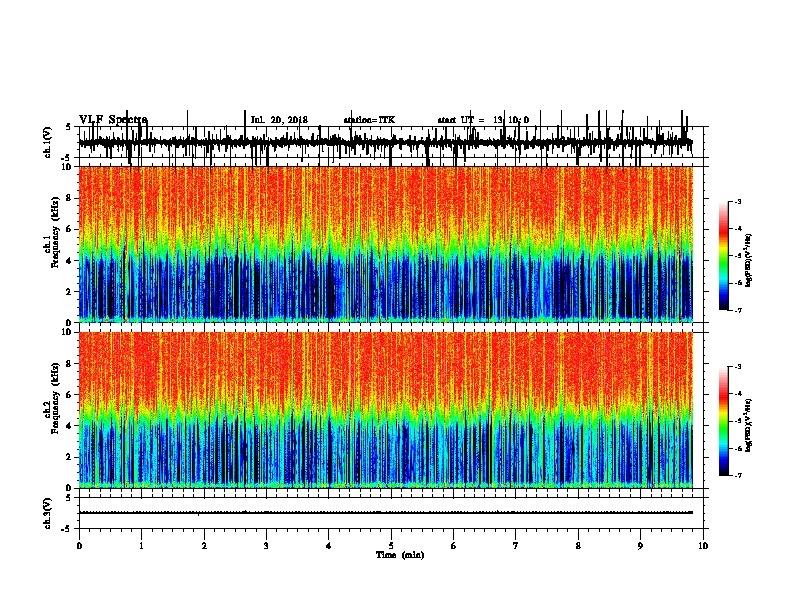Click the time axis tick label "10" under ch.3
The width and height of the screenshot is (792, 612).
703,546
